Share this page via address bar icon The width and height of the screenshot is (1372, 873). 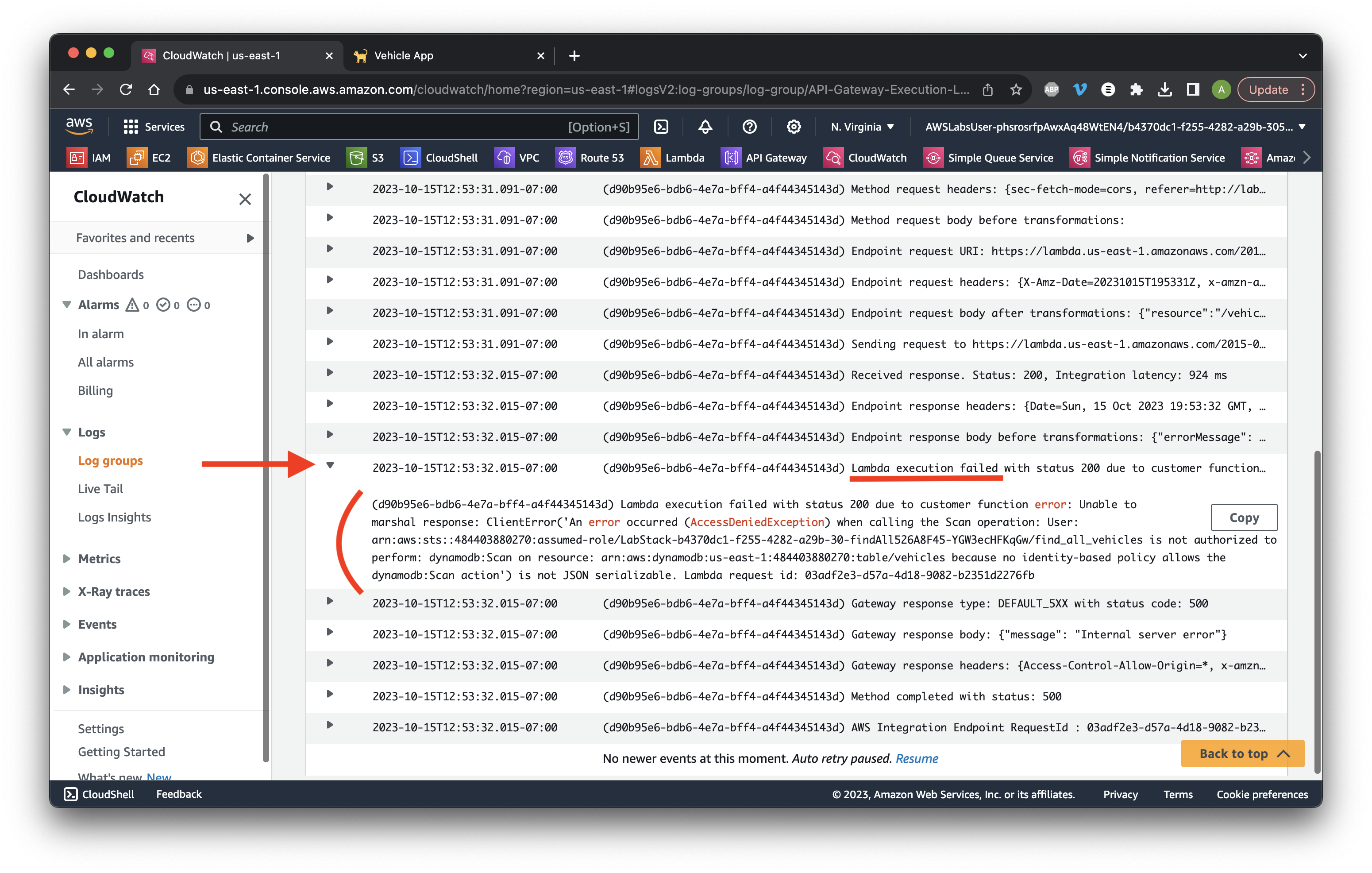tap(988, 89)
